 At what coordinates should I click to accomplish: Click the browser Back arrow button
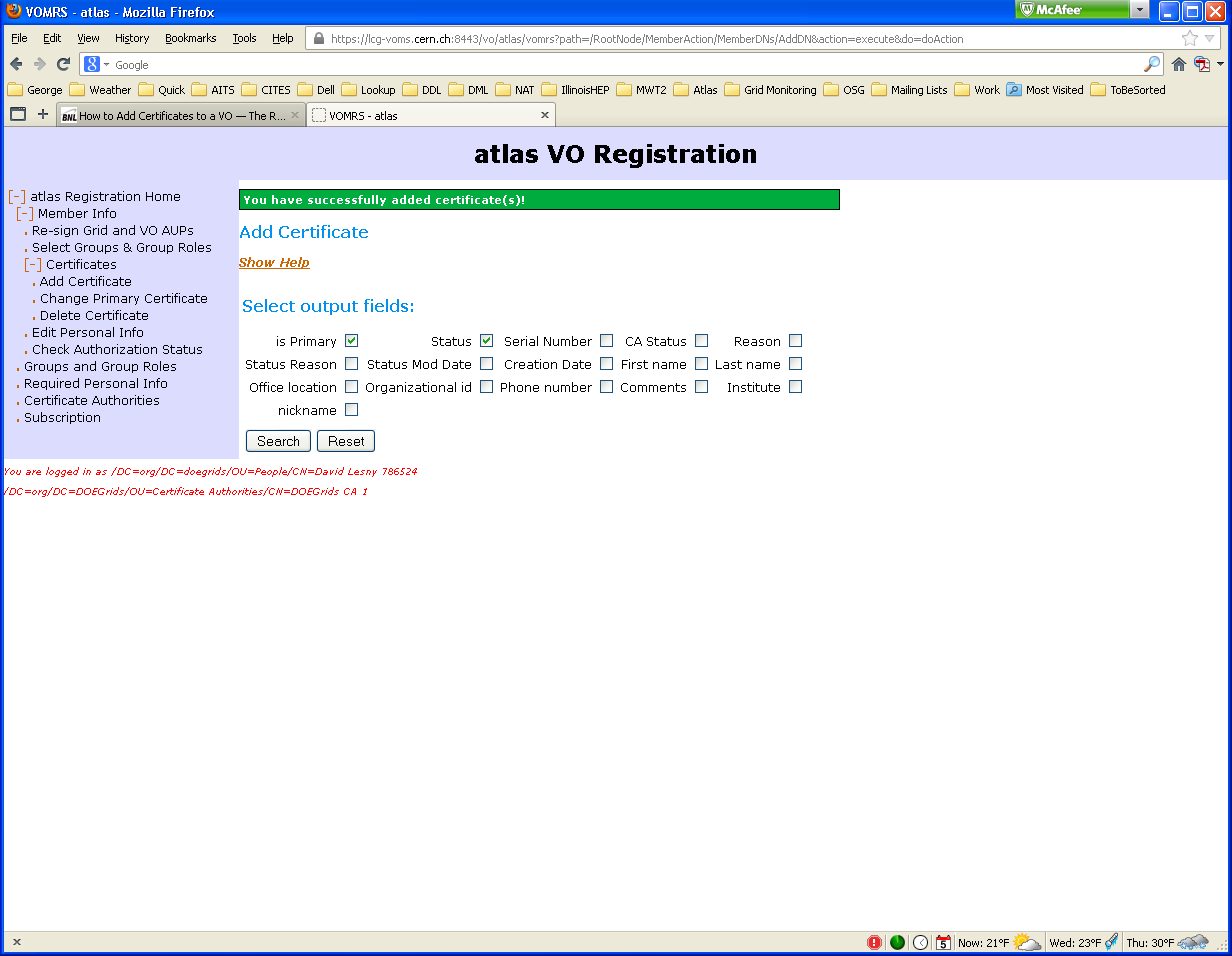tap(16, 64)
